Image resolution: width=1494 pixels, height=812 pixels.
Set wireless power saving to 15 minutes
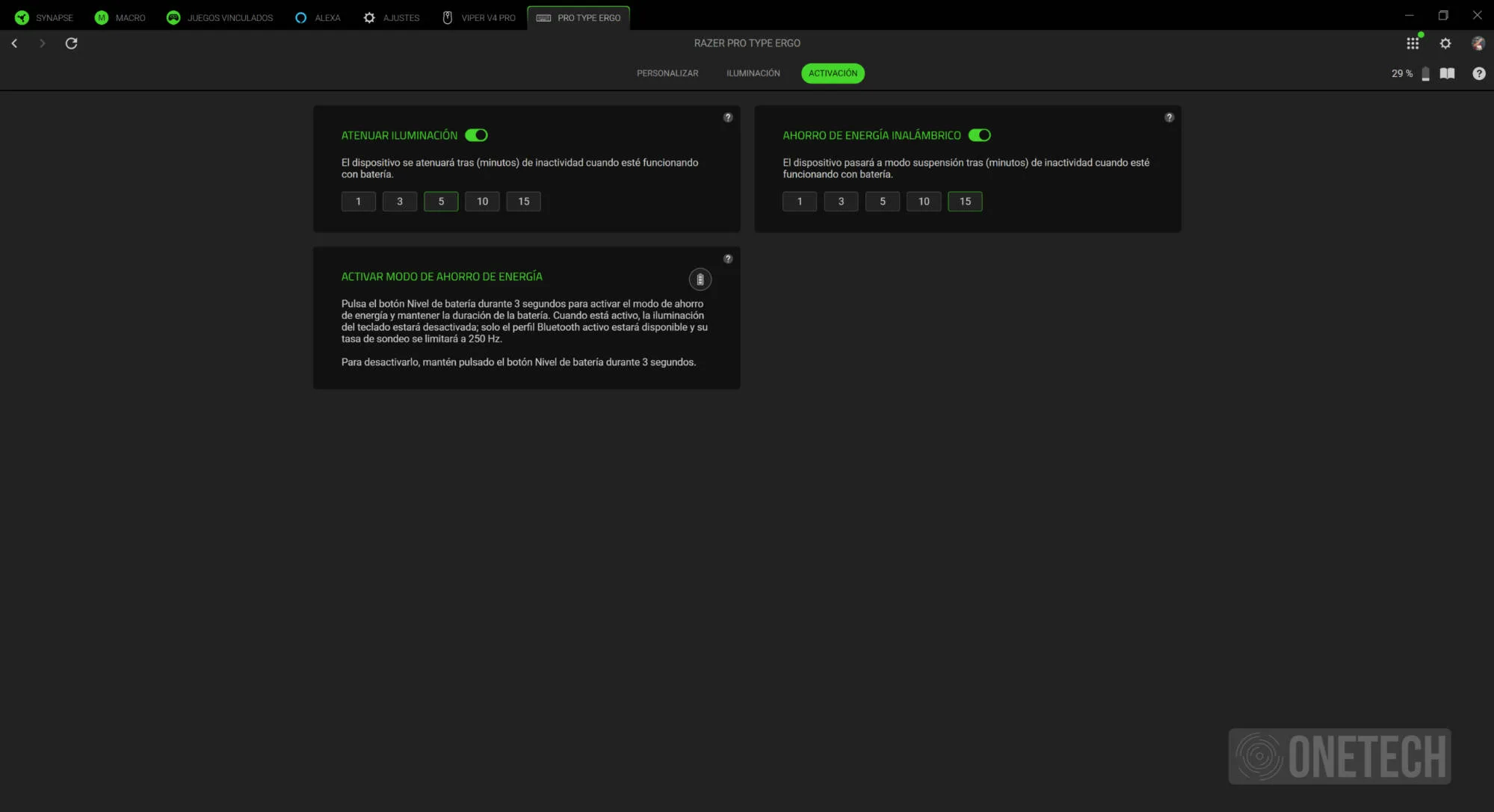[x=965, y=202]
